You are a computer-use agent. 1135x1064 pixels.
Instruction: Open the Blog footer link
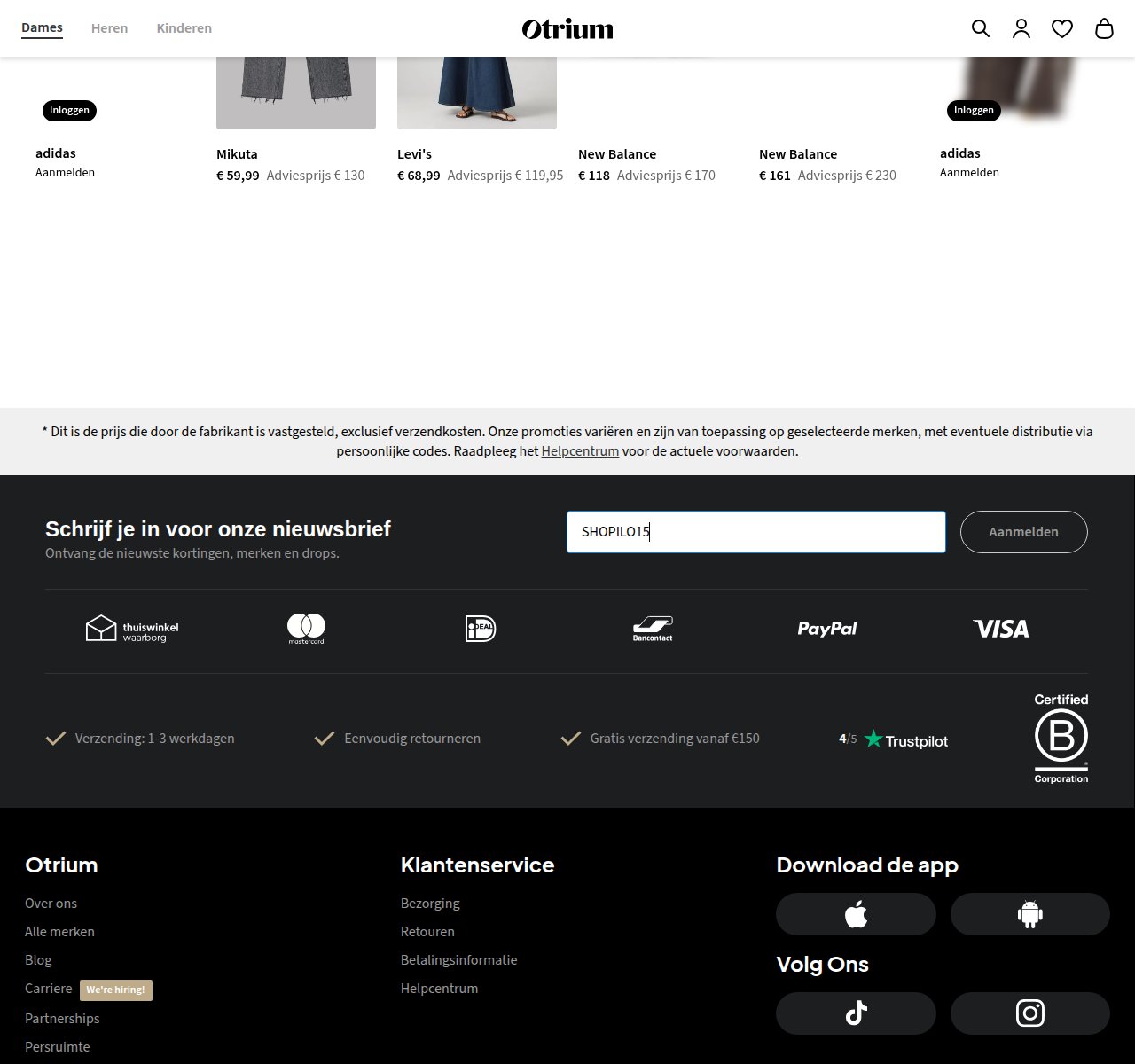pyautogui.click(x=38, y=960)
